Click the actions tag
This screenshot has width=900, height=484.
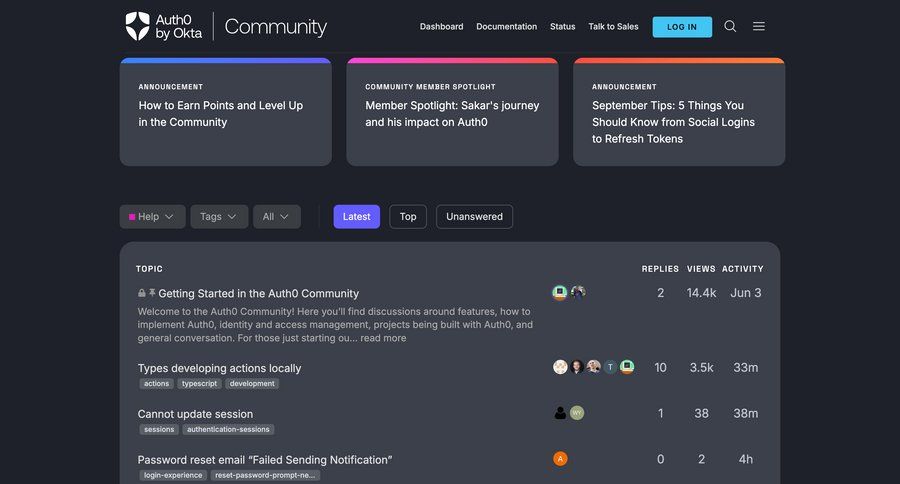[156, 384]
